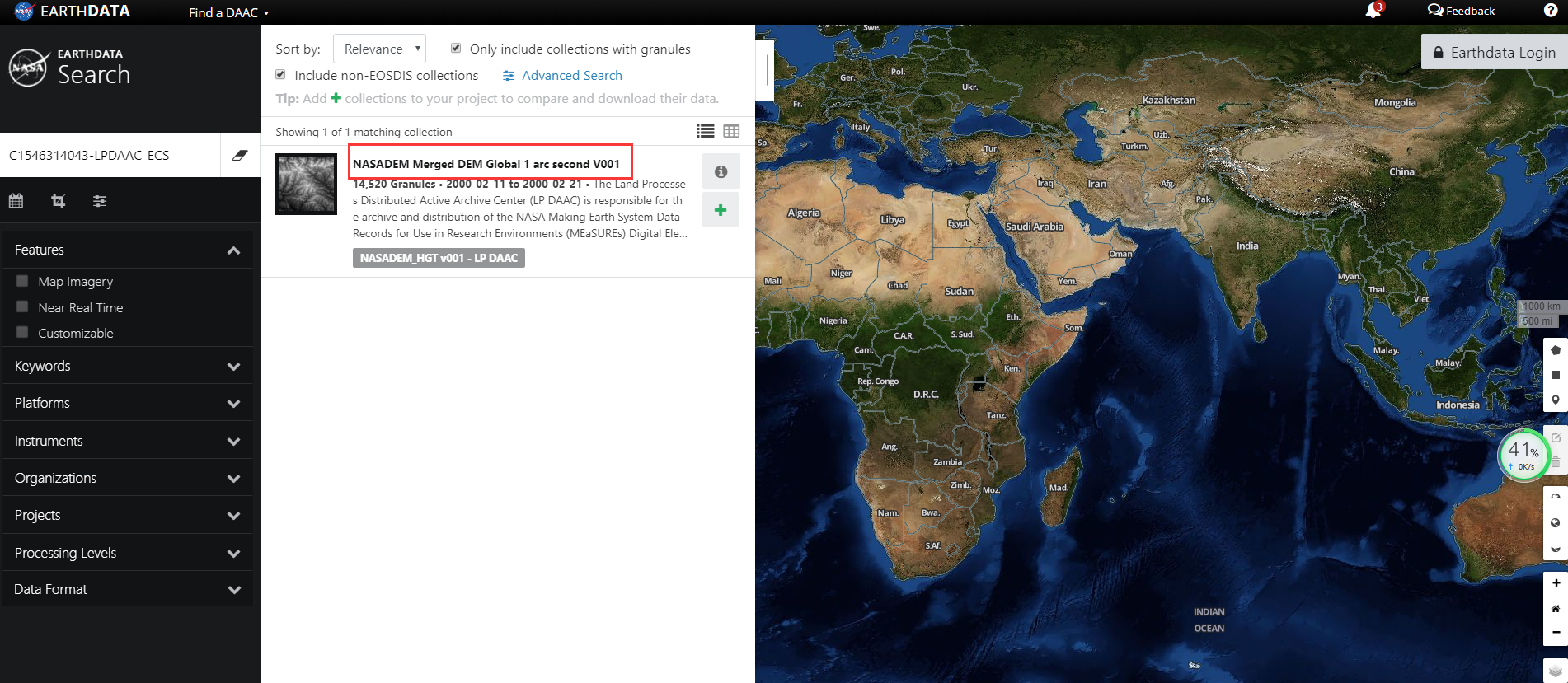Collapse the Features section

(x=128, y=250)
